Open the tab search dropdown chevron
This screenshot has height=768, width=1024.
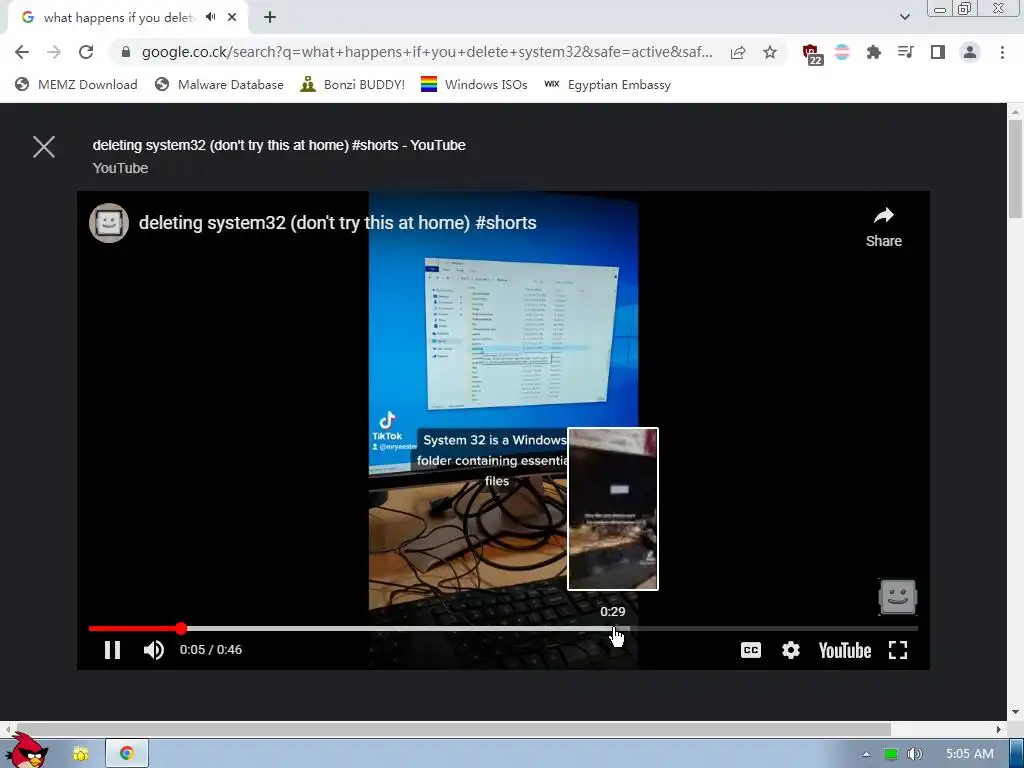(904, 17)
